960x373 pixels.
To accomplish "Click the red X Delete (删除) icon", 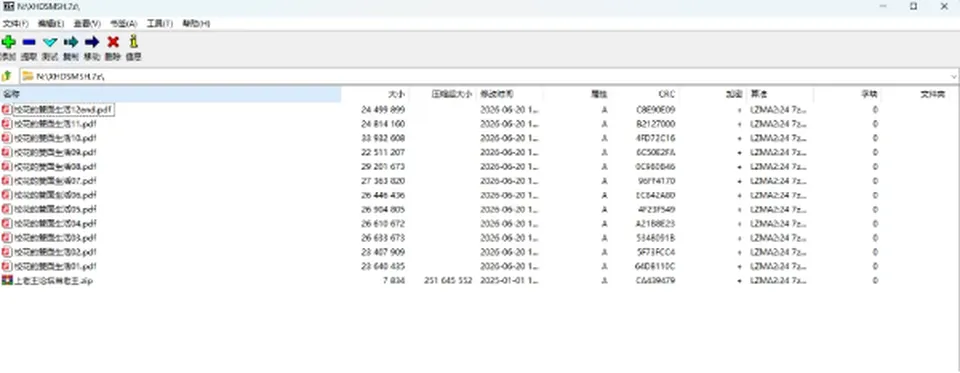I will (x=113, y=42).
